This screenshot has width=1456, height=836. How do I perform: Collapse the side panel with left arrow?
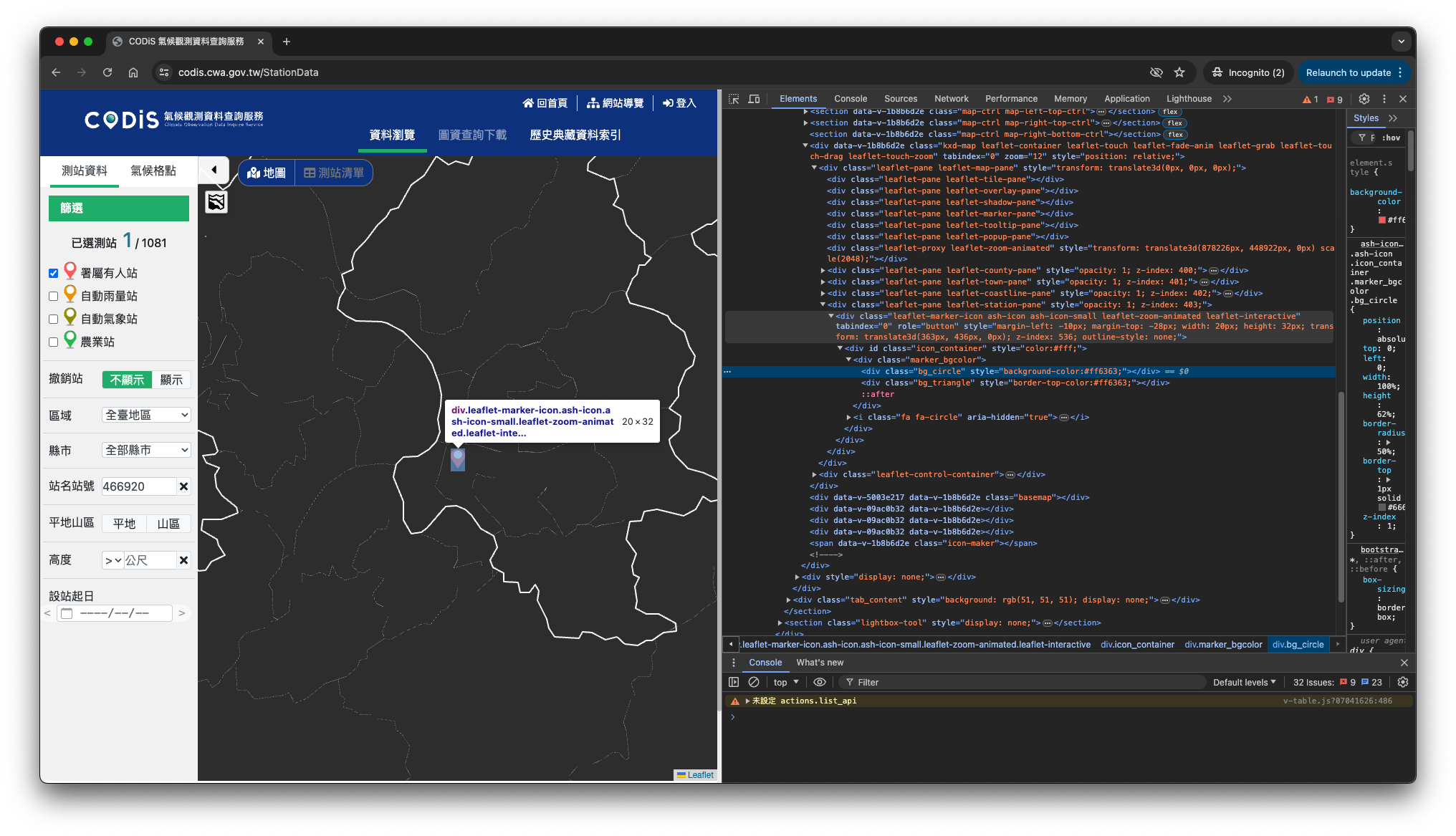[214, 170]
